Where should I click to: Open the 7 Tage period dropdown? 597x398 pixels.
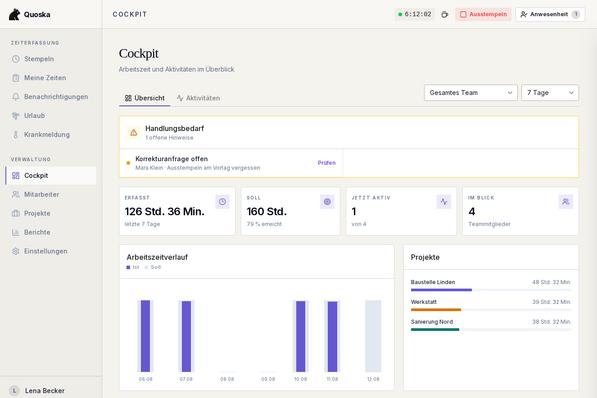[x=550, y=93]
